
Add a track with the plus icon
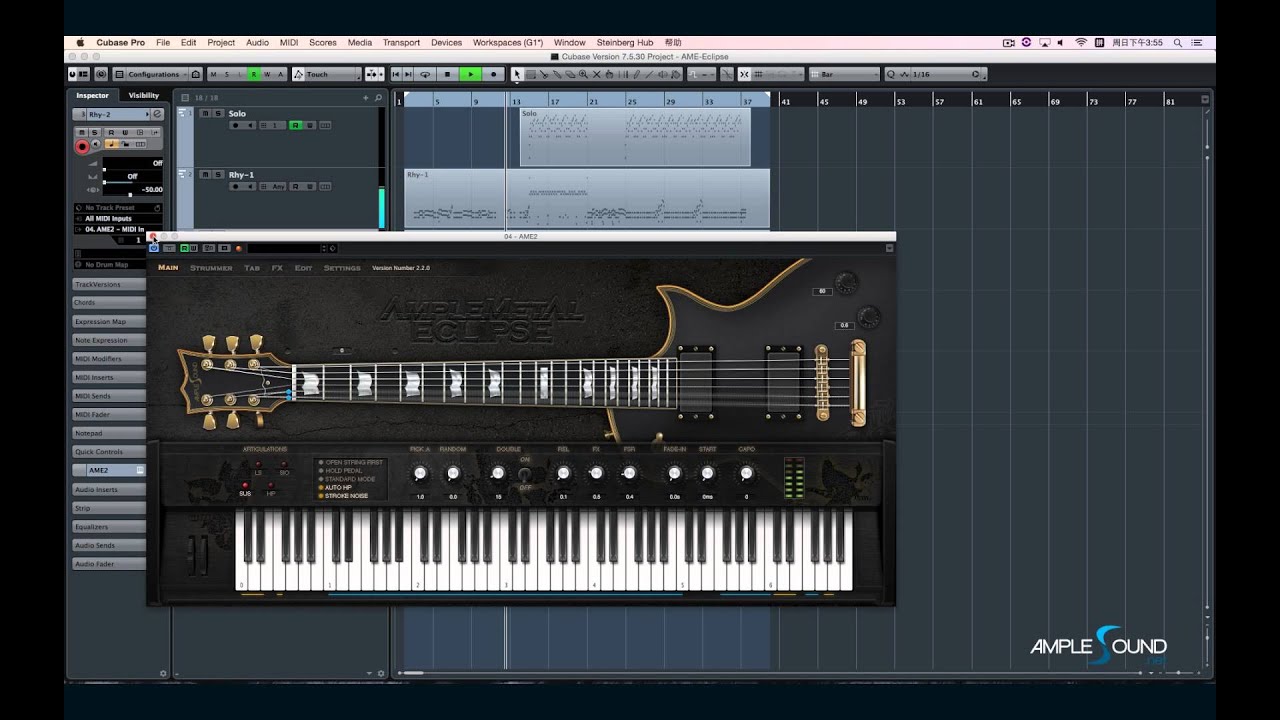pos(367,98)
